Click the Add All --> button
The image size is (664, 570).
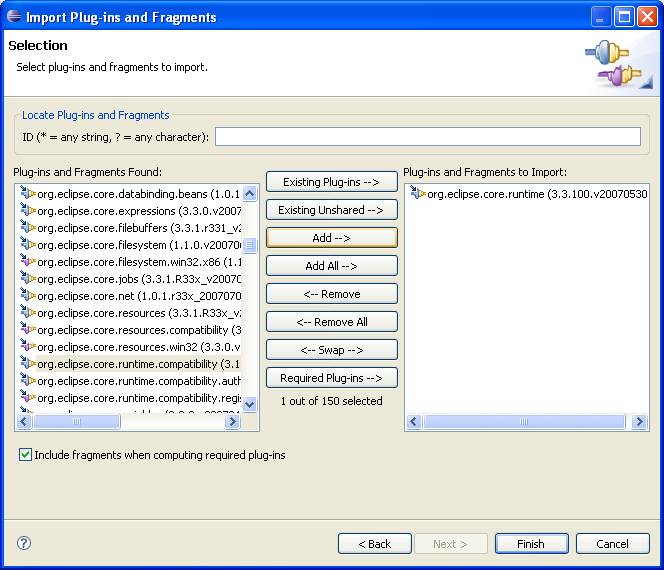tap(332, 266)
